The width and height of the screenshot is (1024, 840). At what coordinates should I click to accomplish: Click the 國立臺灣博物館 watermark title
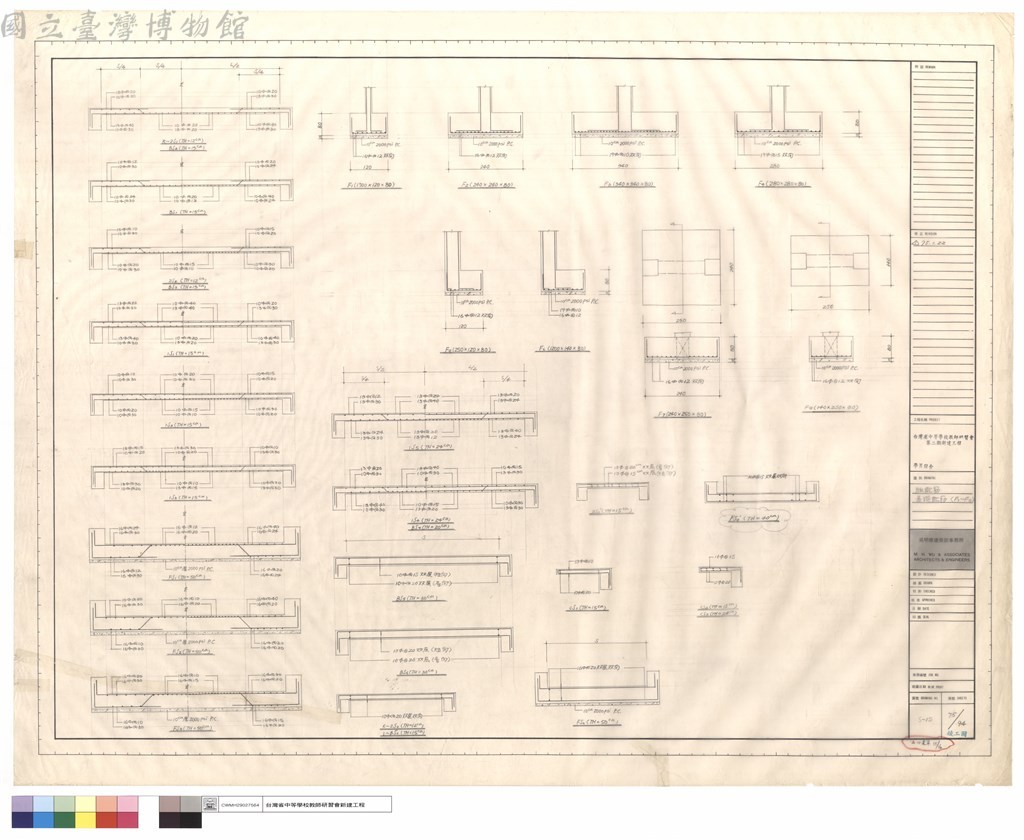[x=124, y=26]
